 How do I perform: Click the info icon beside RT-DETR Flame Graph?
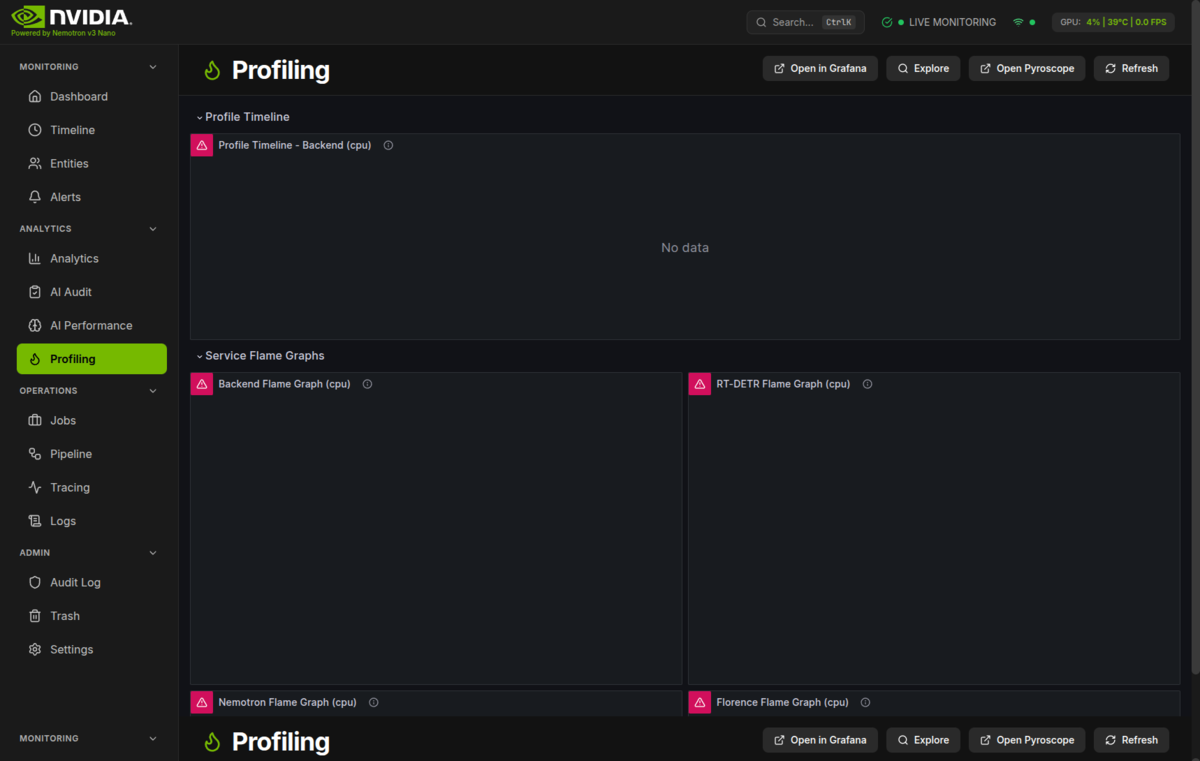867,383
